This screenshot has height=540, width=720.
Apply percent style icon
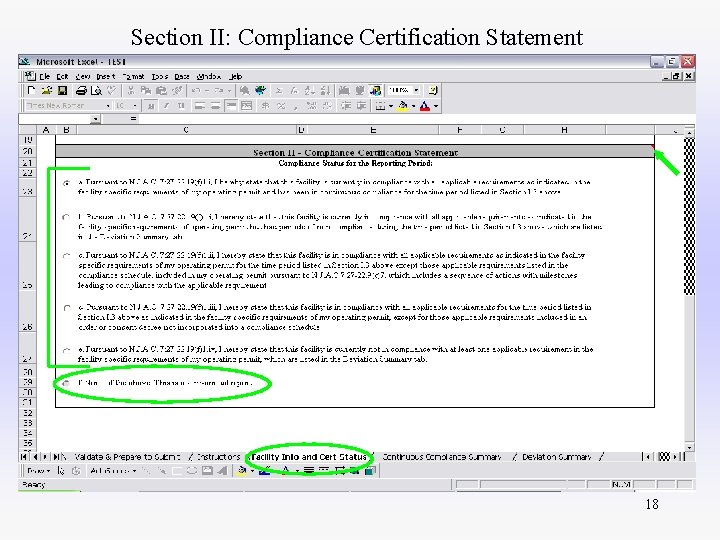281,106
